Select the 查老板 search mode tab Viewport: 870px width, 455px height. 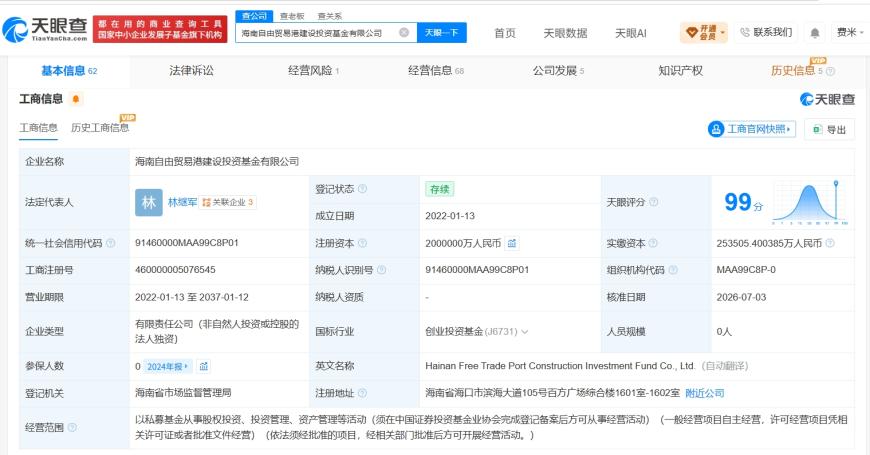point(292,16)
